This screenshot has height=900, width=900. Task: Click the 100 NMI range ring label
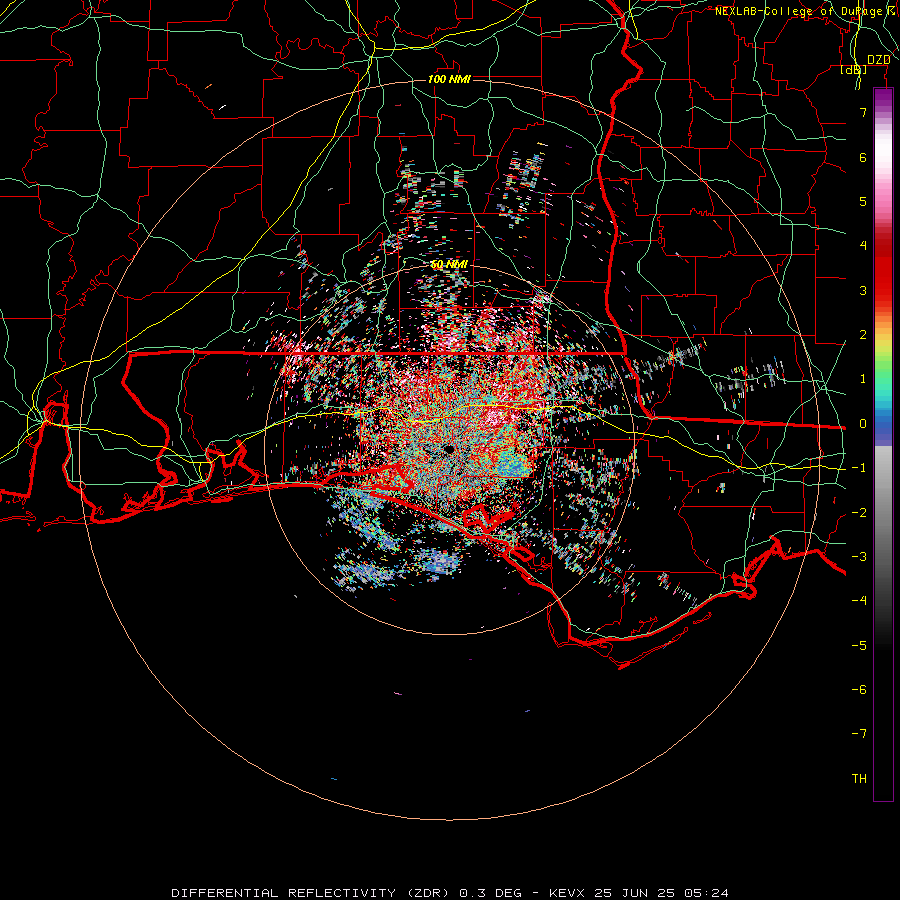[x=449, y=79]
